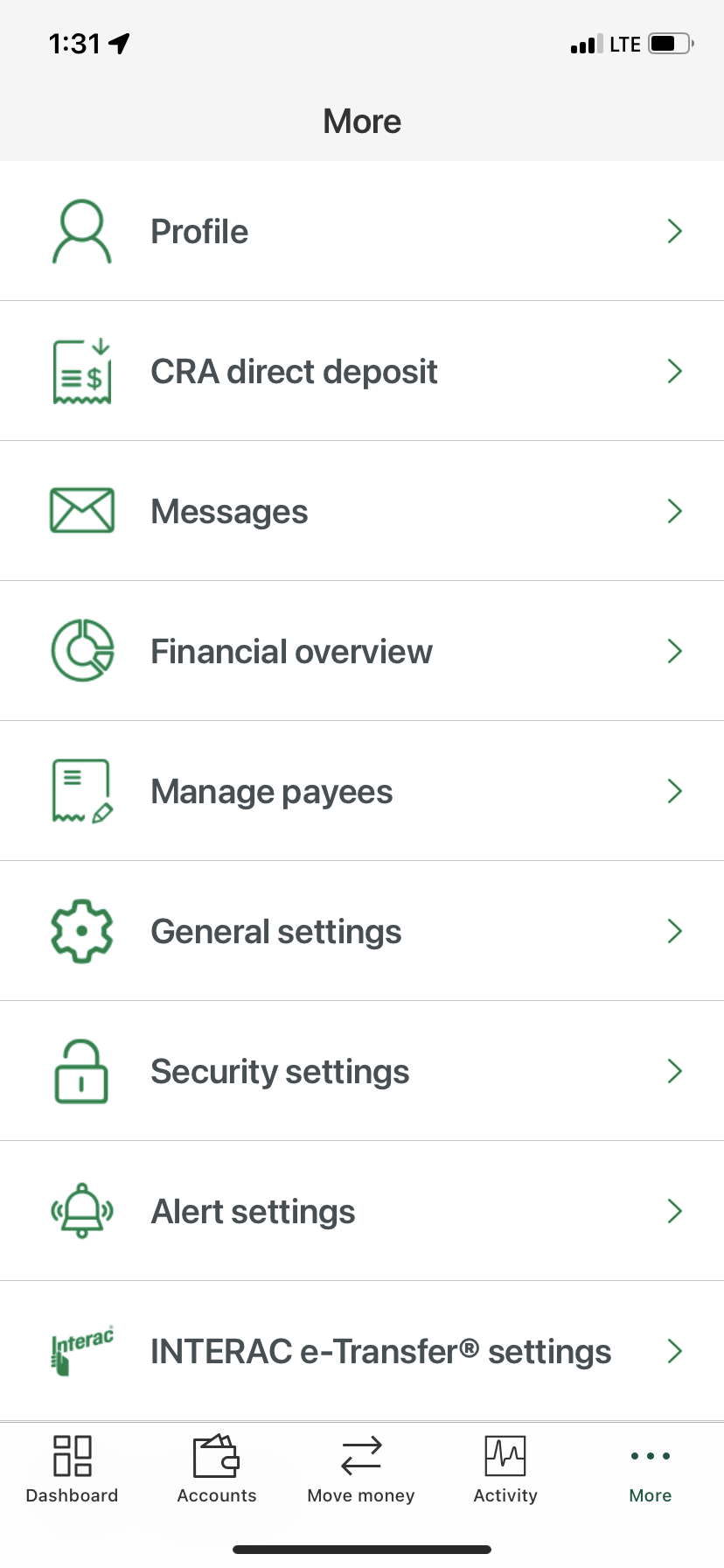Tap the Security settings padlock icon

82,1071
